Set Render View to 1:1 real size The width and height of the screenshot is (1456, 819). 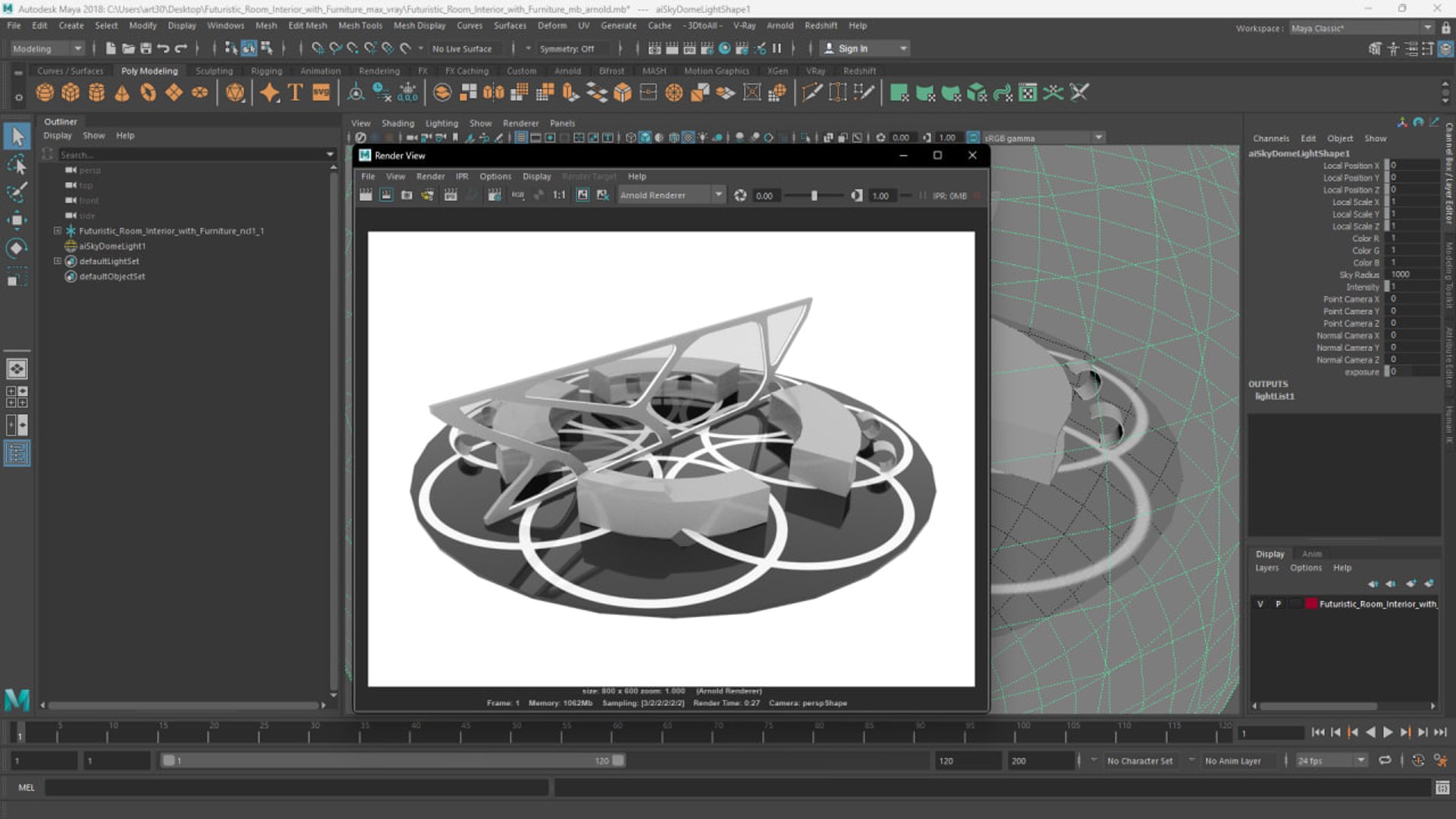click(559, 196)
